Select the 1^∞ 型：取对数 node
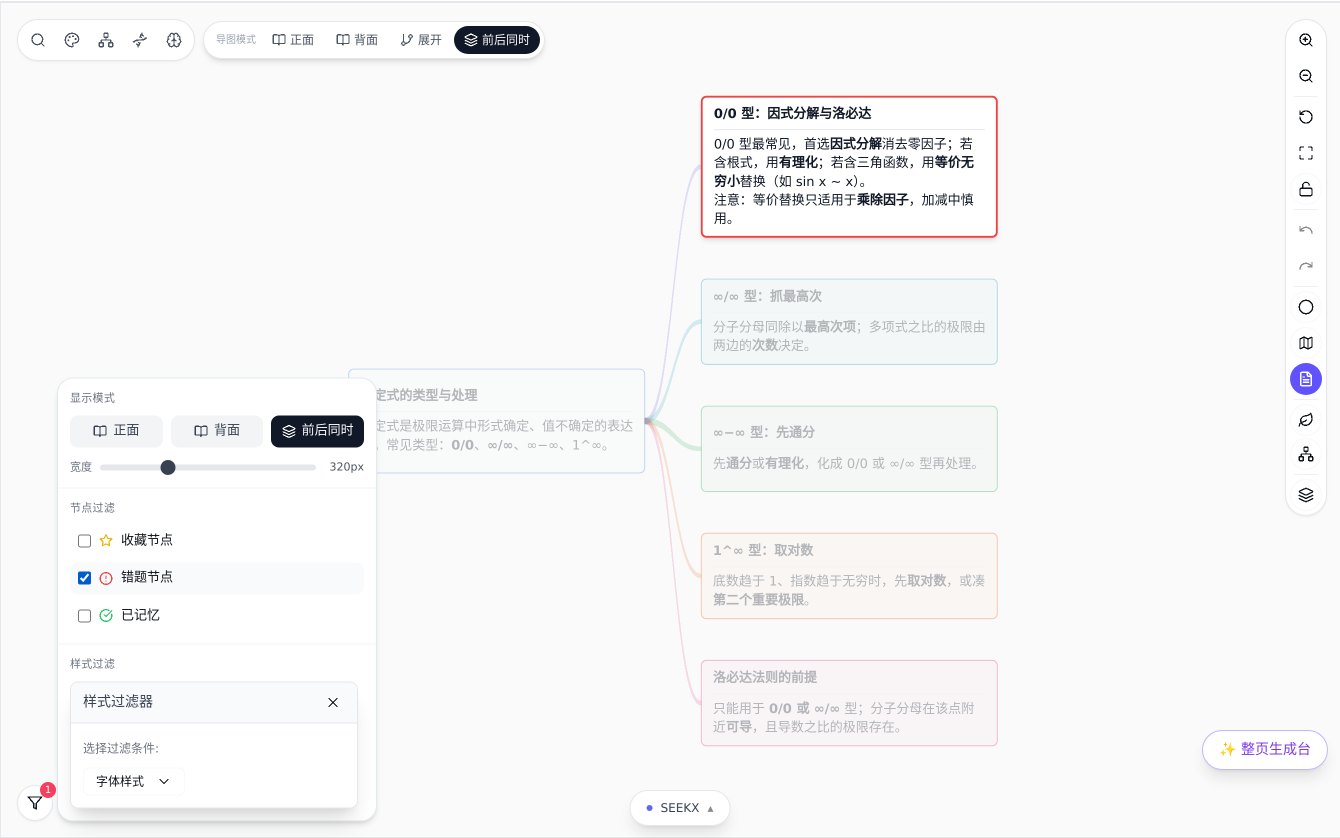 click(849, 576)
